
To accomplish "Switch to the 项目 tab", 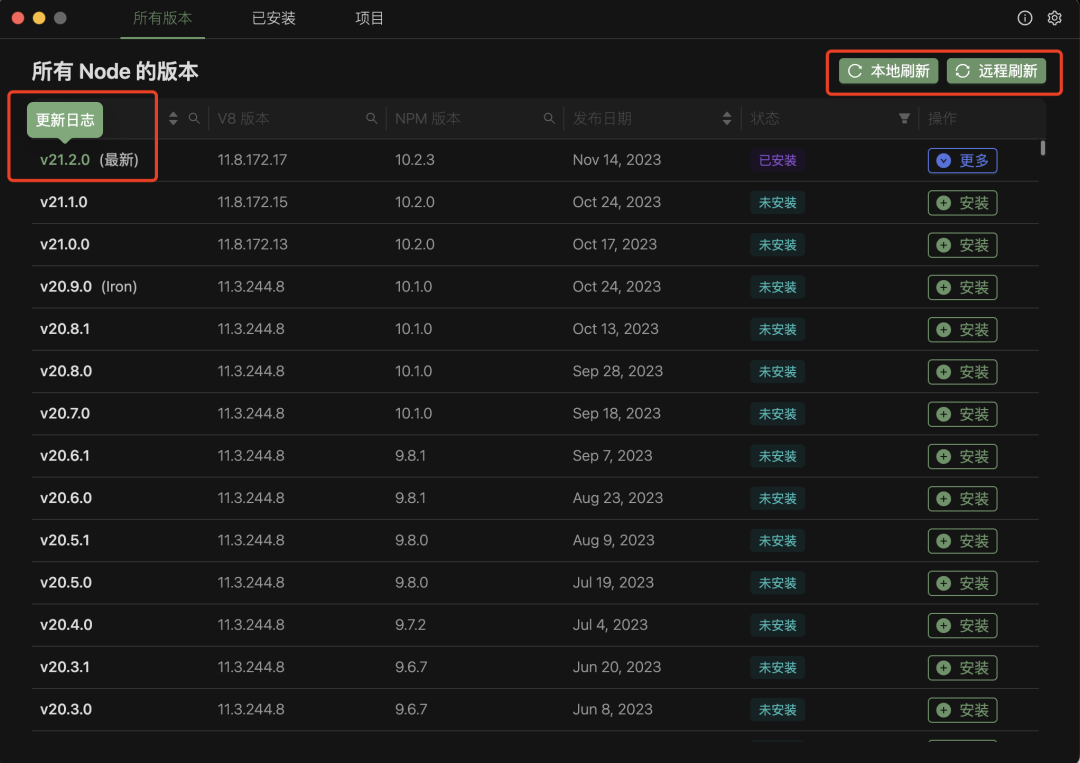I will (369, 19).
